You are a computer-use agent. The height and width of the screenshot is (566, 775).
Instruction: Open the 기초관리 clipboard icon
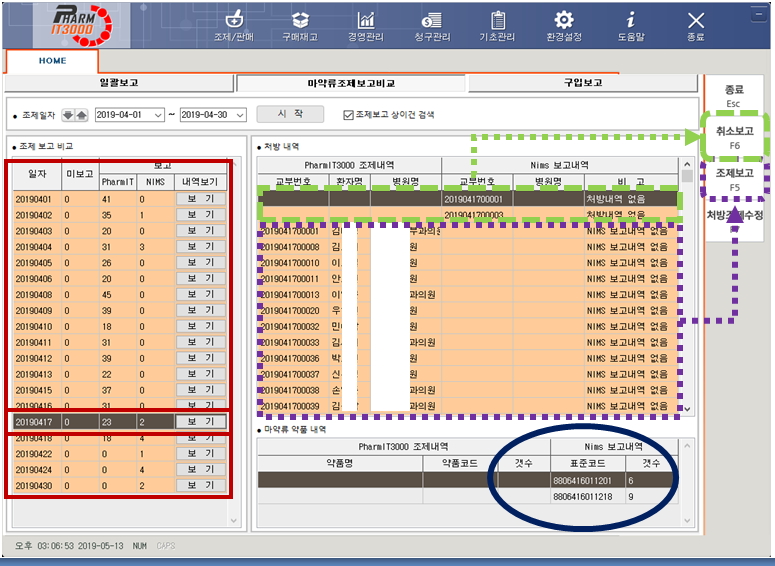coord(497,26)
